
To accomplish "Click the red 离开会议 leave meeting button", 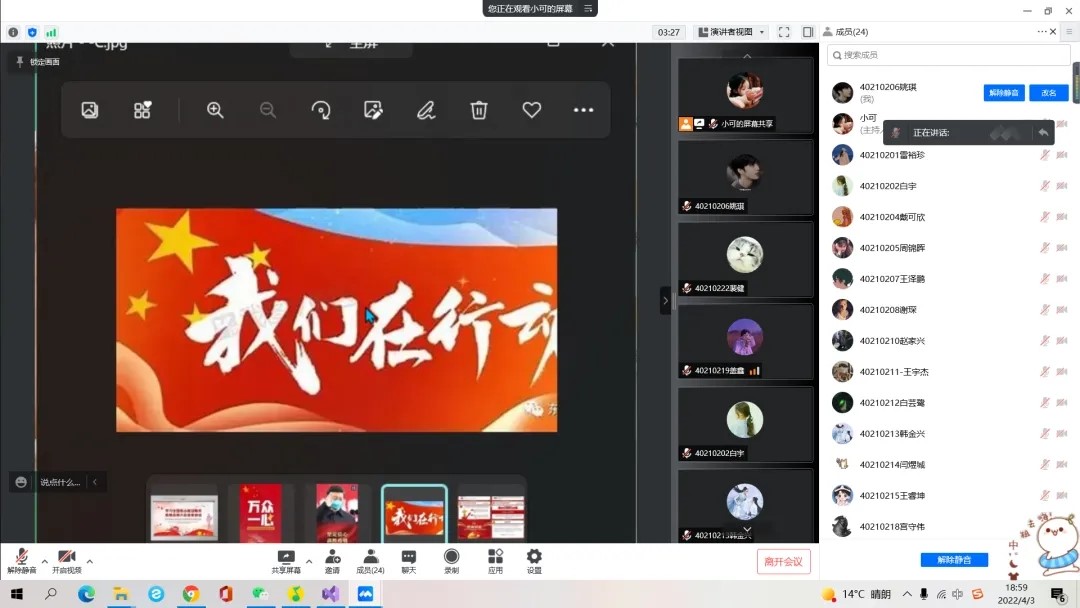I will pyautogui.click(x=783, y=561).
